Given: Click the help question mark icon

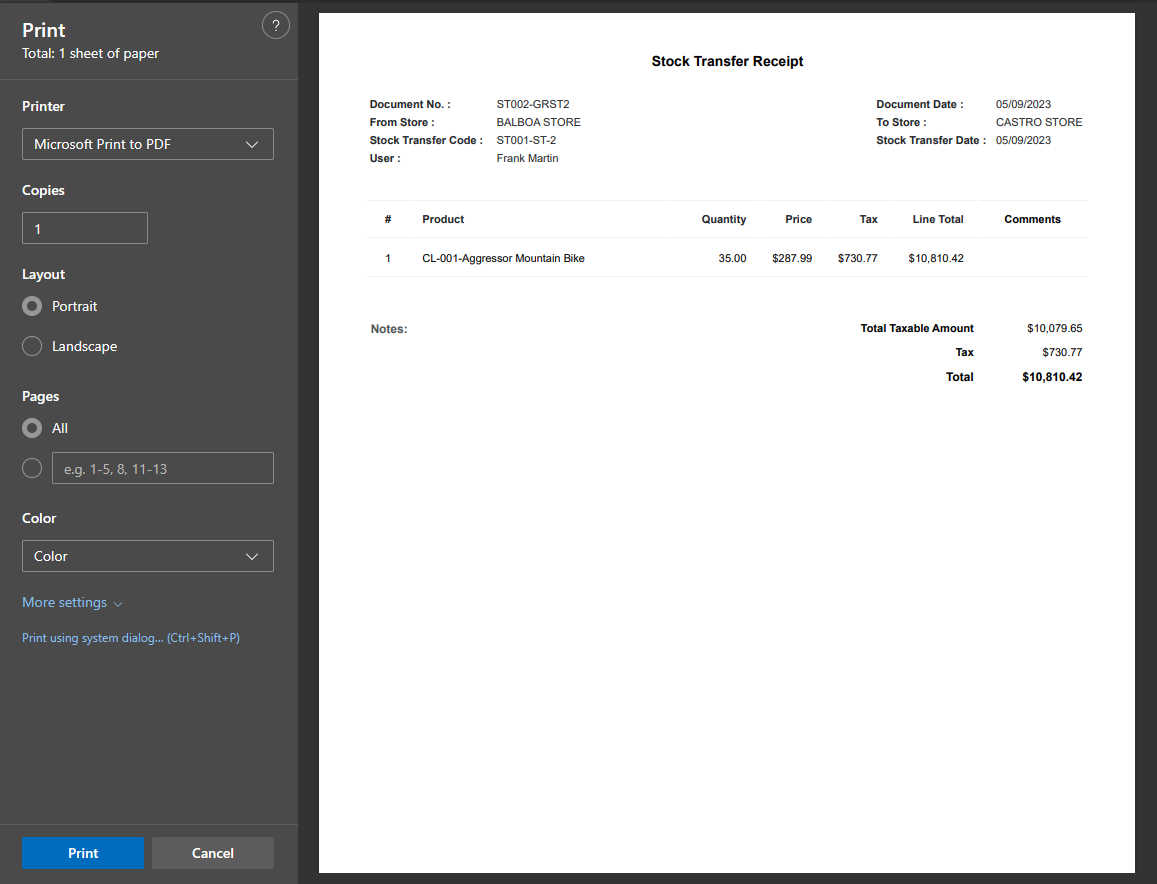Looking at the screenshot, I should click(276, 26).
